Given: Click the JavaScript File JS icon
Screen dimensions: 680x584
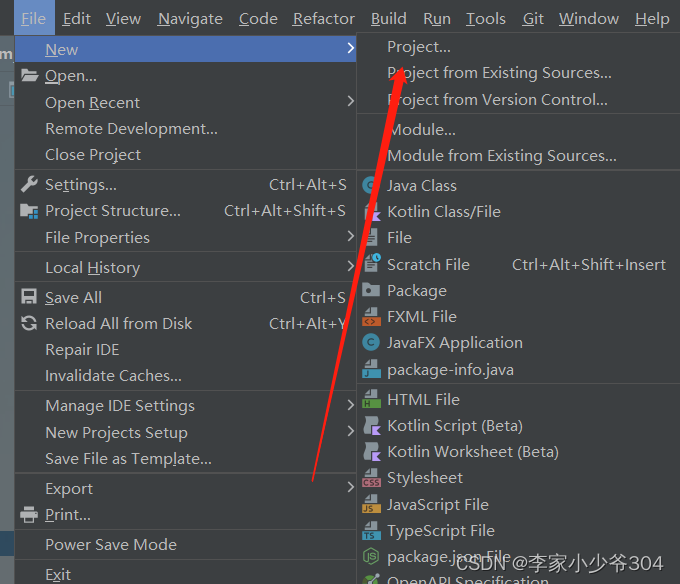Looking at the screenshot, I should pyautogui.click(x=372, y=505).
